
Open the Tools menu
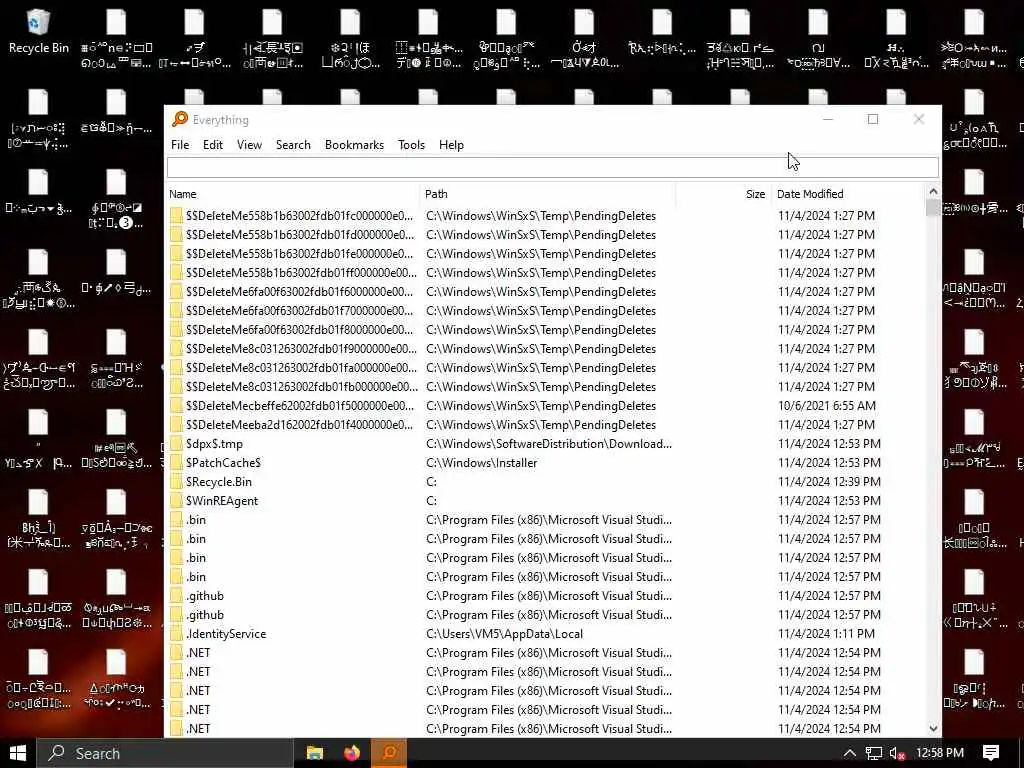coord(411,145)
